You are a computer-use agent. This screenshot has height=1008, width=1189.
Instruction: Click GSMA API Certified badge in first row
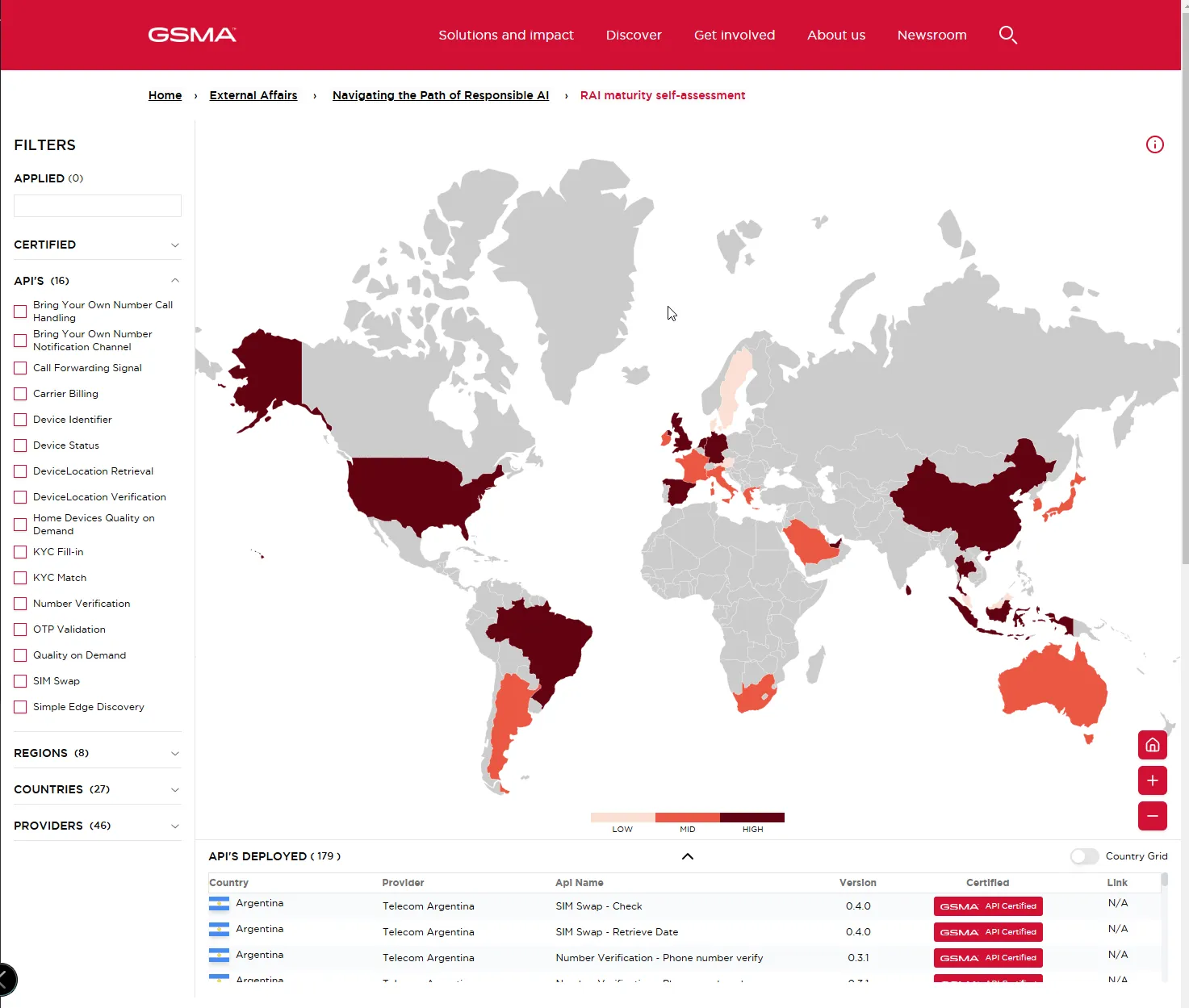[987, 906]
